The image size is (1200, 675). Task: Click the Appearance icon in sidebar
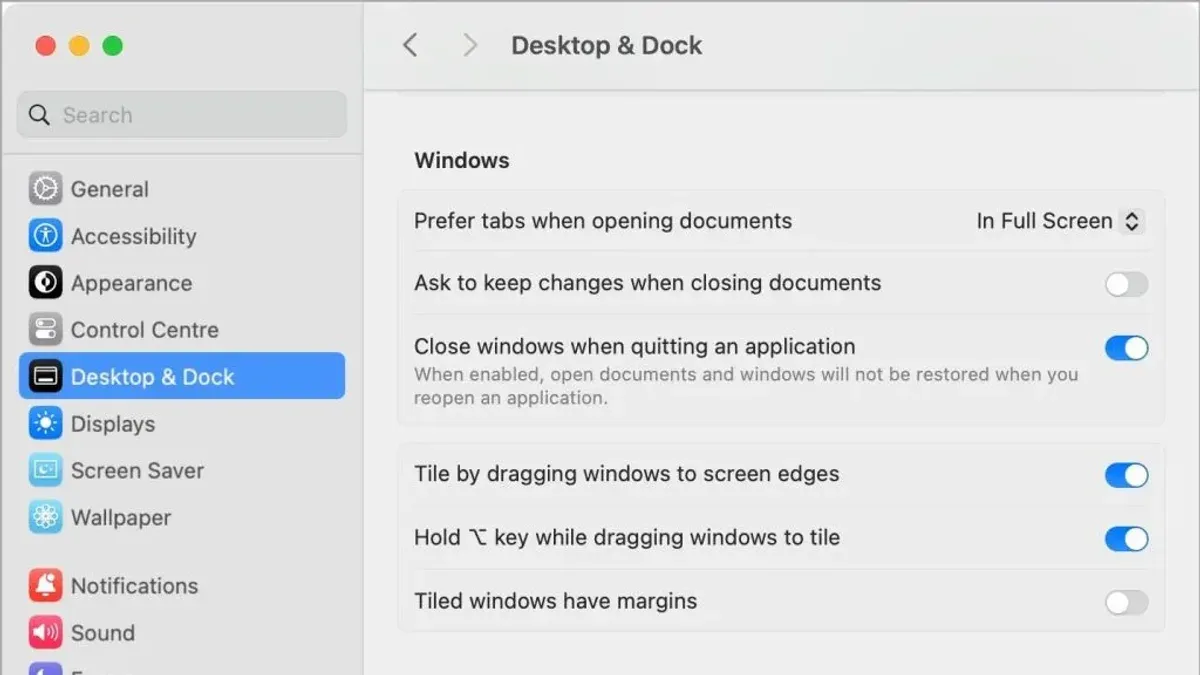(x=45, y=283)
